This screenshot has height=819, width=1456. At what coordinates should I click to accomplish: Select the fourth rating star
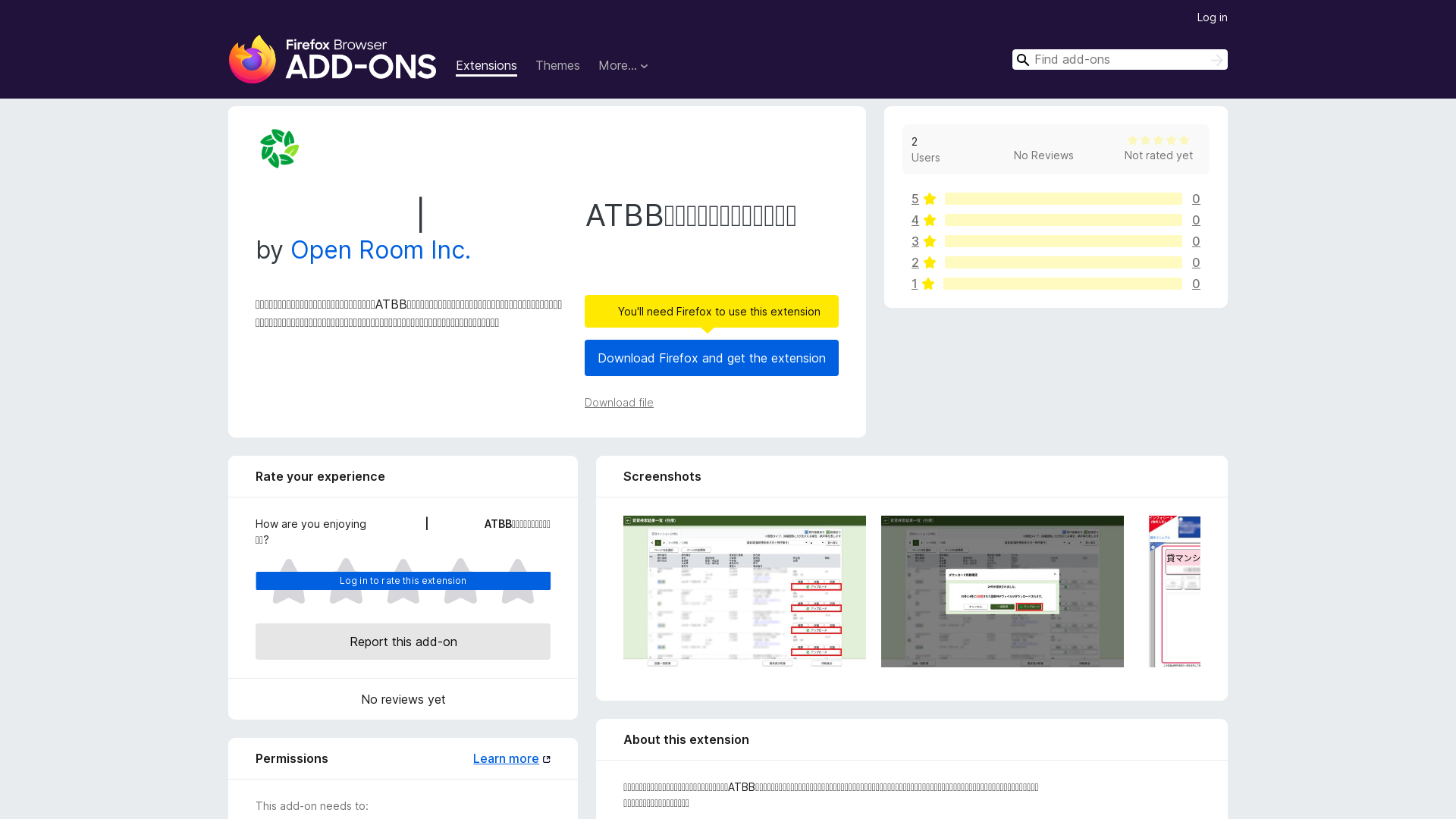tap(460, 582)
